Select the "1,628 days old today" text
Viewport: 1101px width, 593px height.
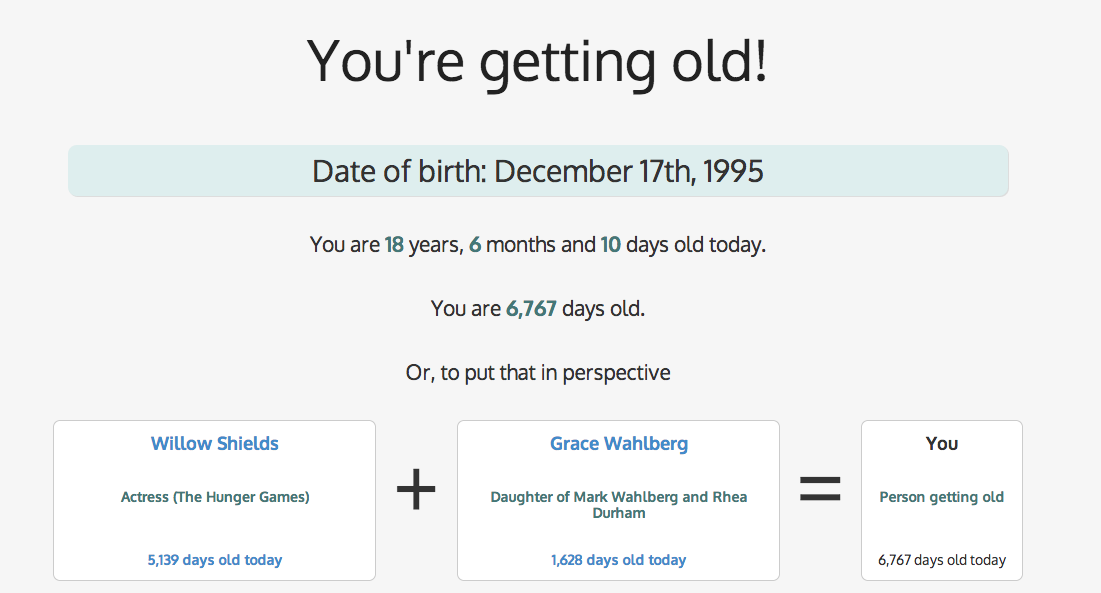pos(619,560)
